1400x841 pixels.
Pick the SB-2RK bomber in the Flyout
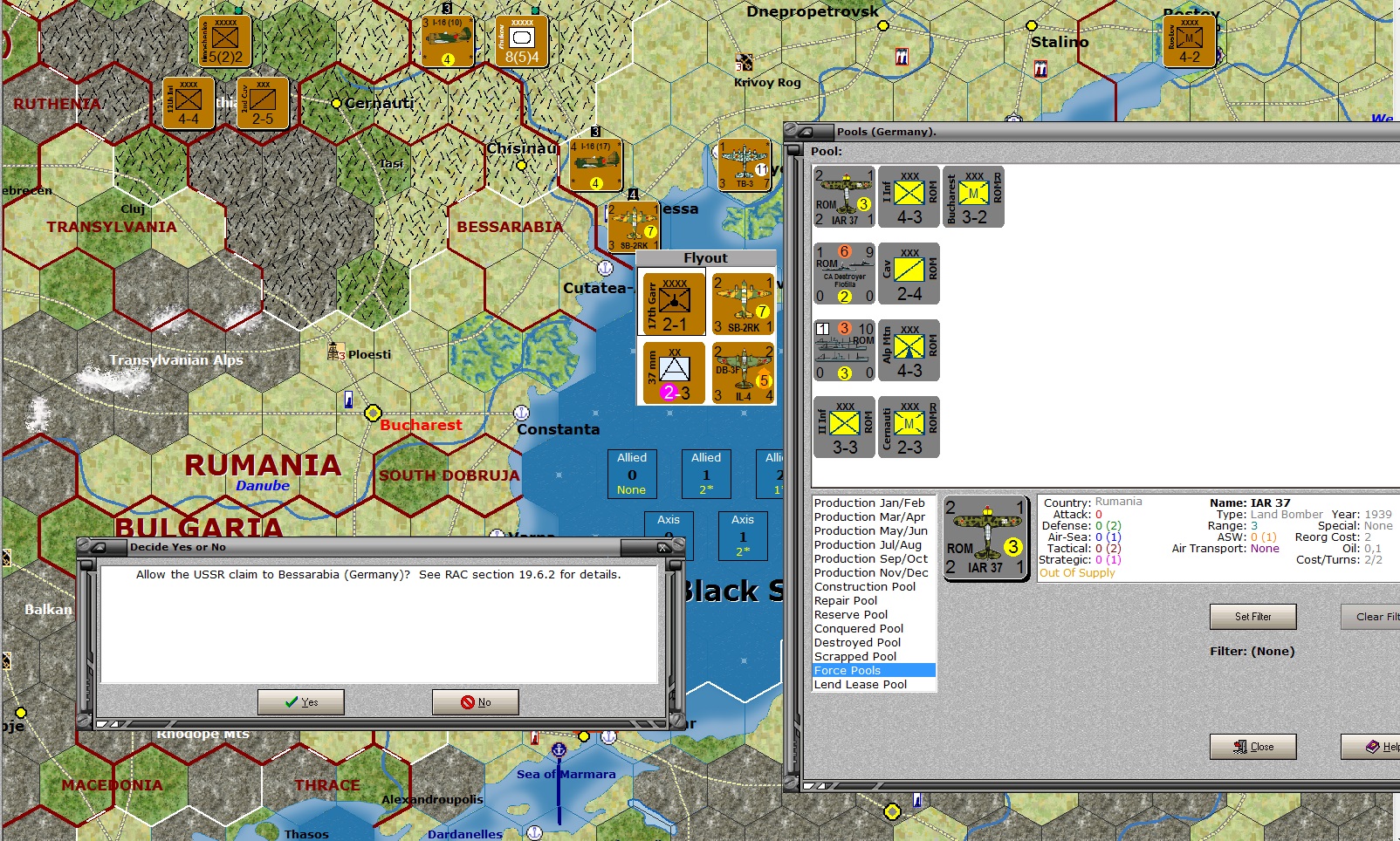point(743,304)
